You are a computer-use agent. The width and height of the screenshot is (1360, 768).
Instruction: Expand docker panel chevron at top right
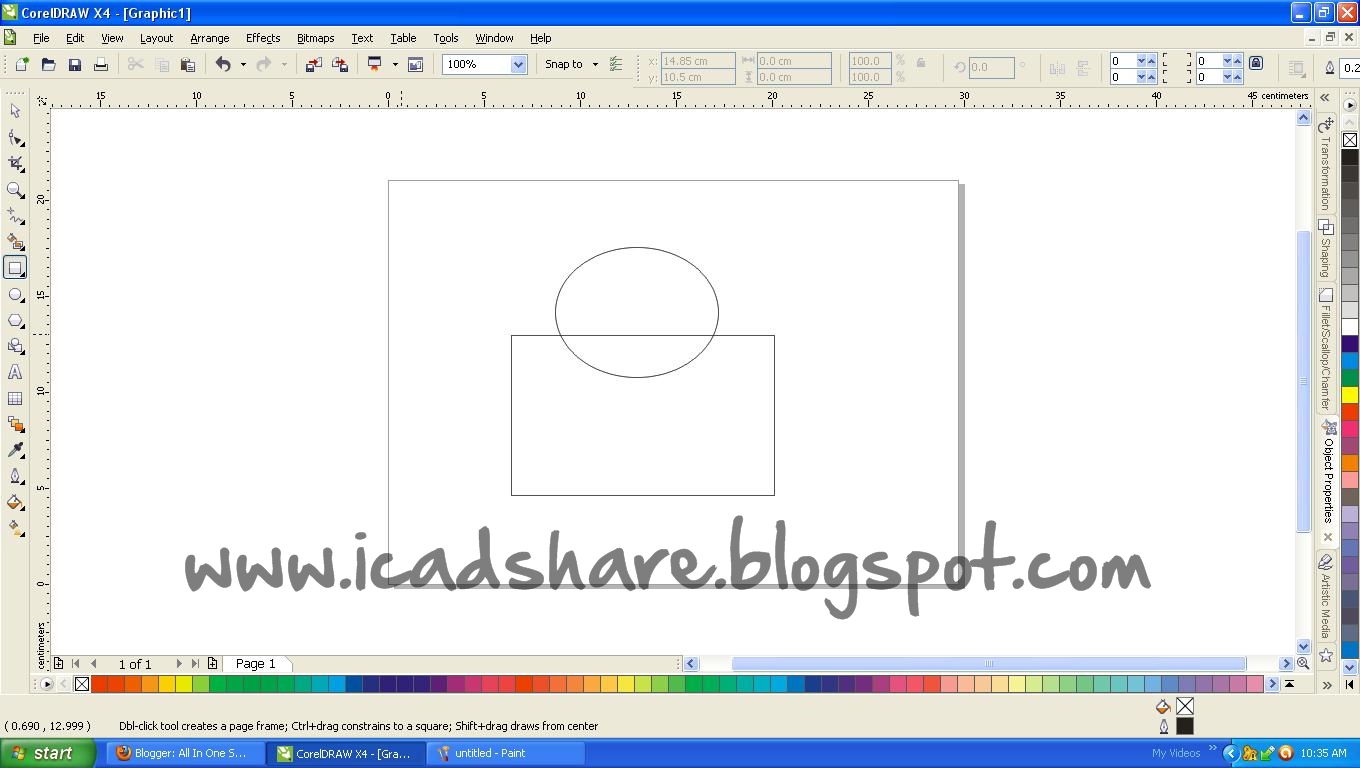tap(1325, 97)
